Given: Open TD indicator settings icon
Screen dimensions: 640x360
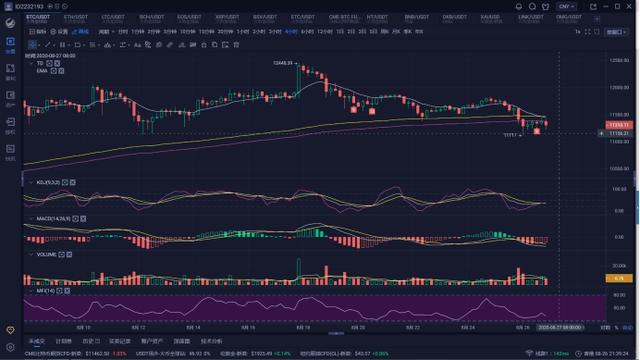Looking at the screenshot, I should click(x=49, y=63).
